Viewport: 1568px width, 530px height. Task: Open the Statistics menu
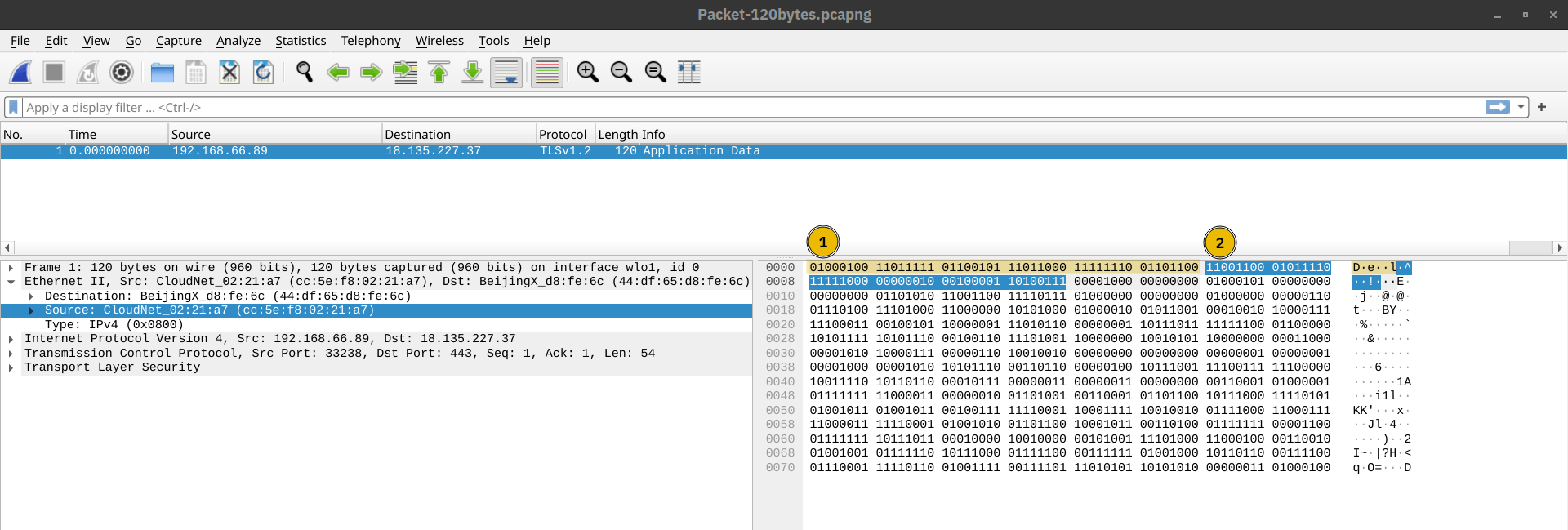tap(300, 41)
